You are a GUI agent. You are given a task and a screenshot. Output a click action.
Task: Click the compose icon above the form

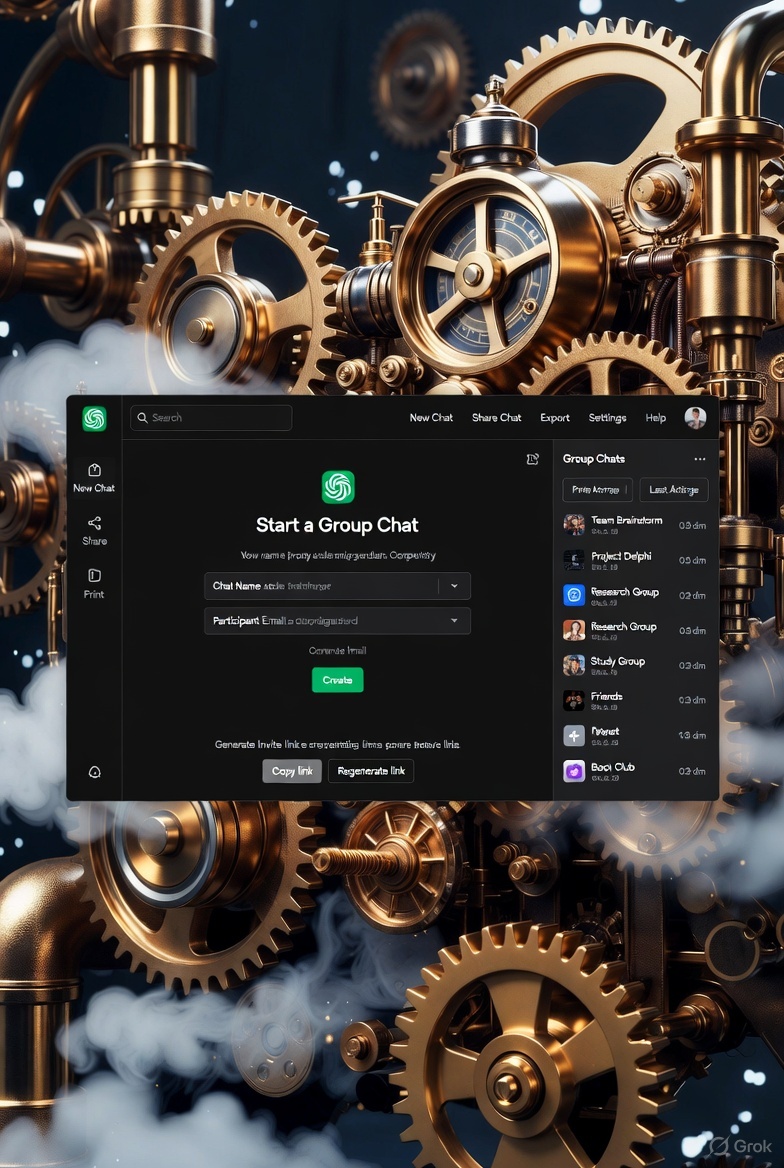click(x=532, y=459)
